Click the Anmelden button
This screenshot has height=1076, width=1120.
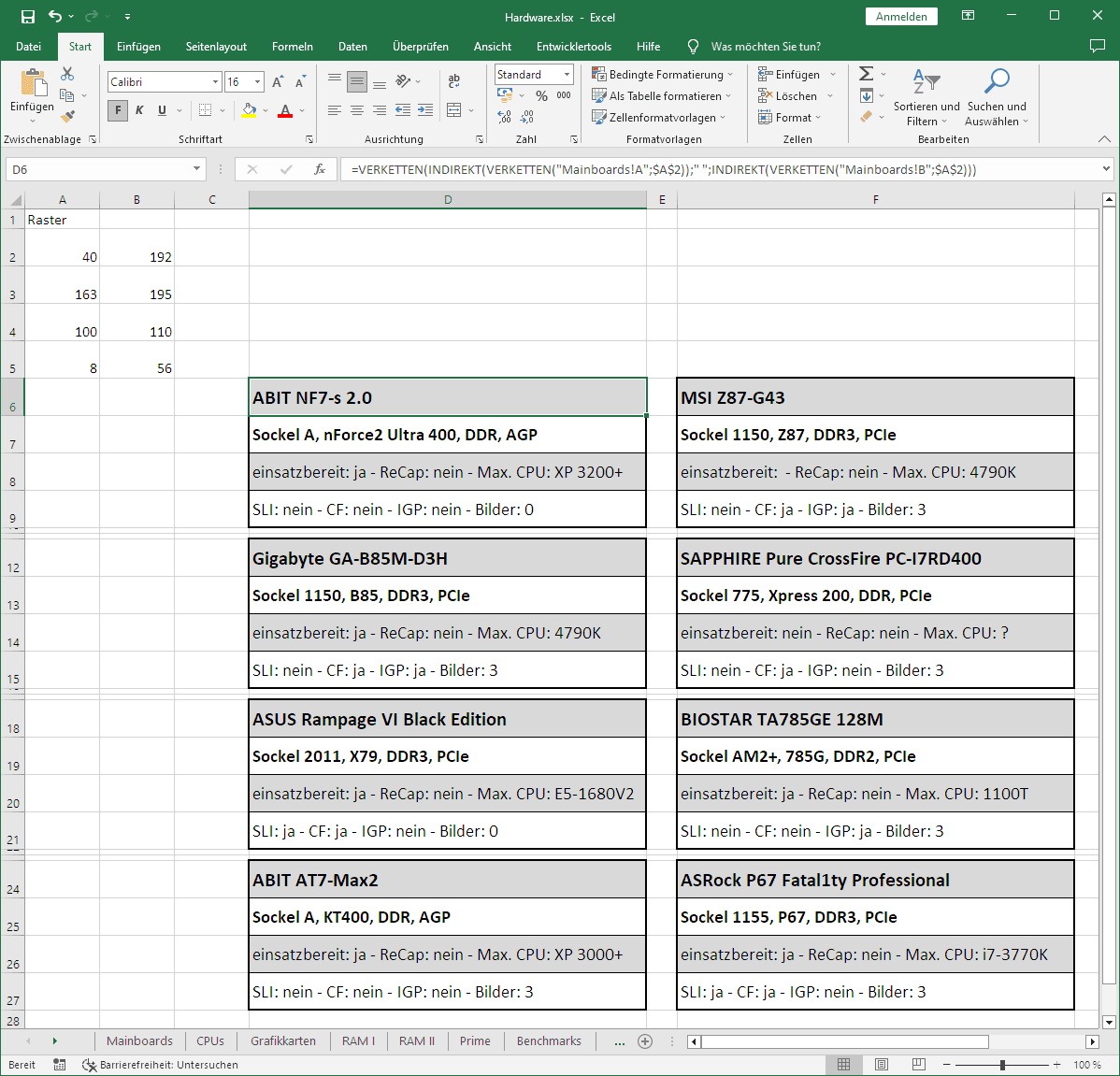coord(901,17)
